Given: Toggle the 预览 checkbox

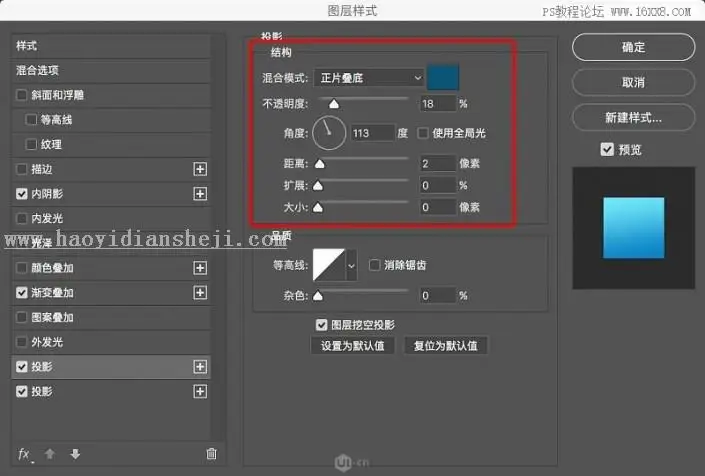Looking at the screenshot, I should (607, 149).
